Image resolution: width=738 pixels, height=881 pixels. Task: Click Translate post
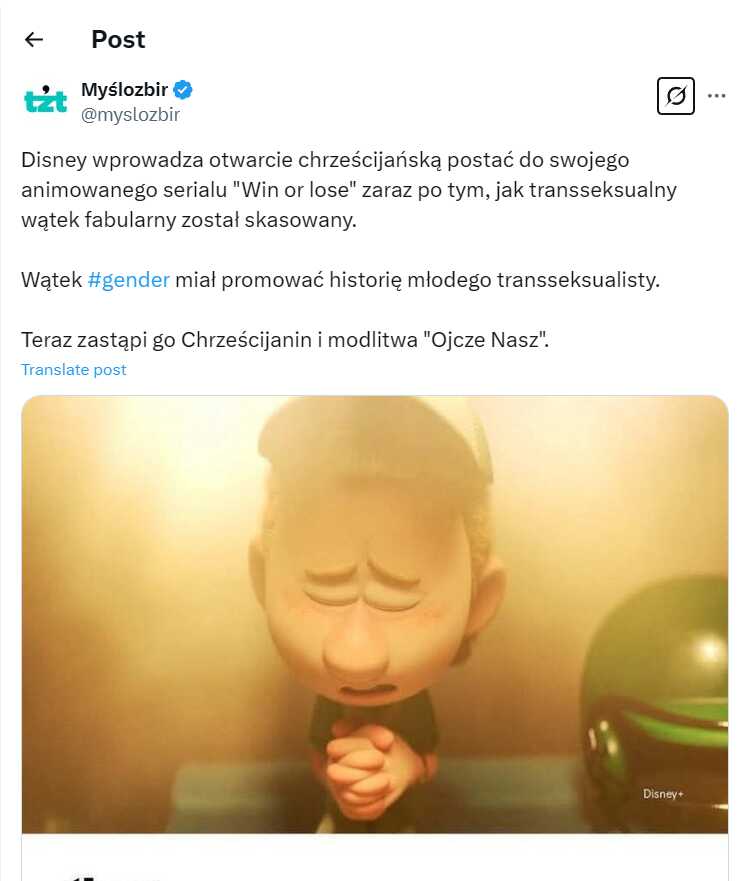74,370
